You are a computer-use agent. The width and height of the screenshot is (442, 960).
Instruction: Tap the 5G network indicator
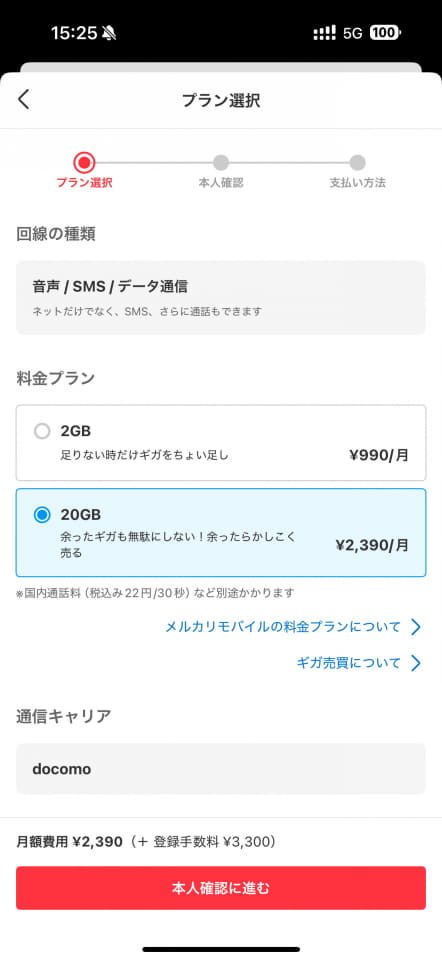353,33
